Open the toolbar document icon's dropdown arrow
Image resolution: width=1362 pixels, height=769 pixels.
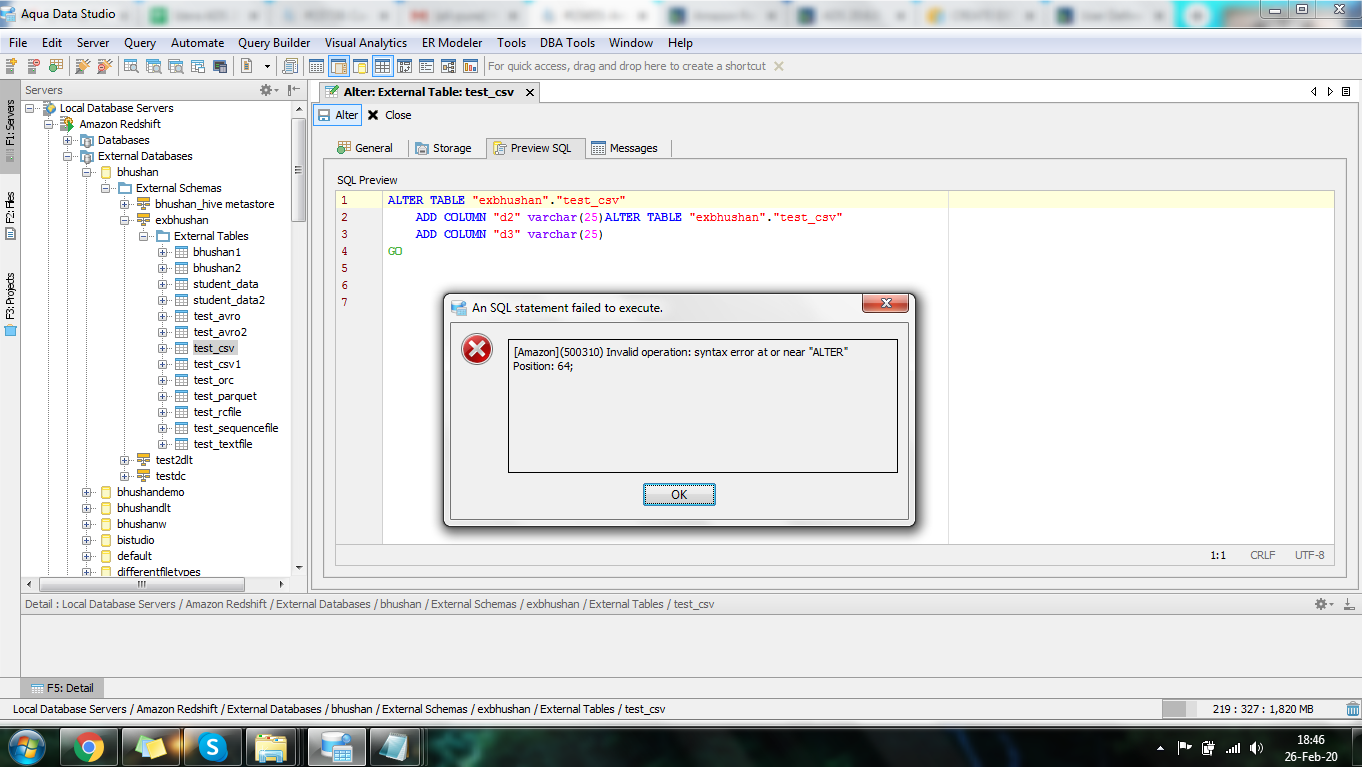coord(267,66)
